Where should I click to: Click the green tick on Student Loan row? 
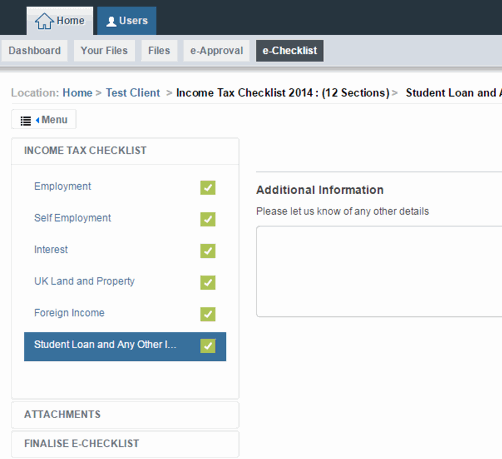(x=208, y=346)
